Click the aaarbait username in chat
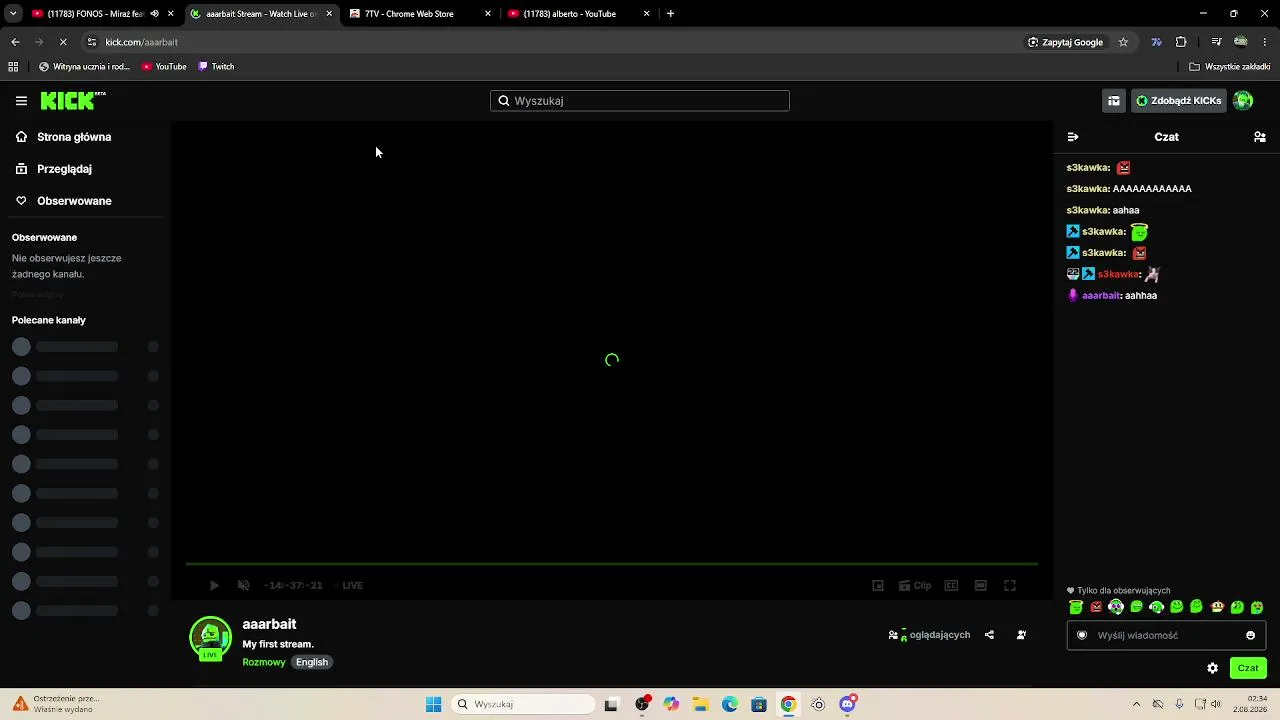 click(x=1101, y=296)
